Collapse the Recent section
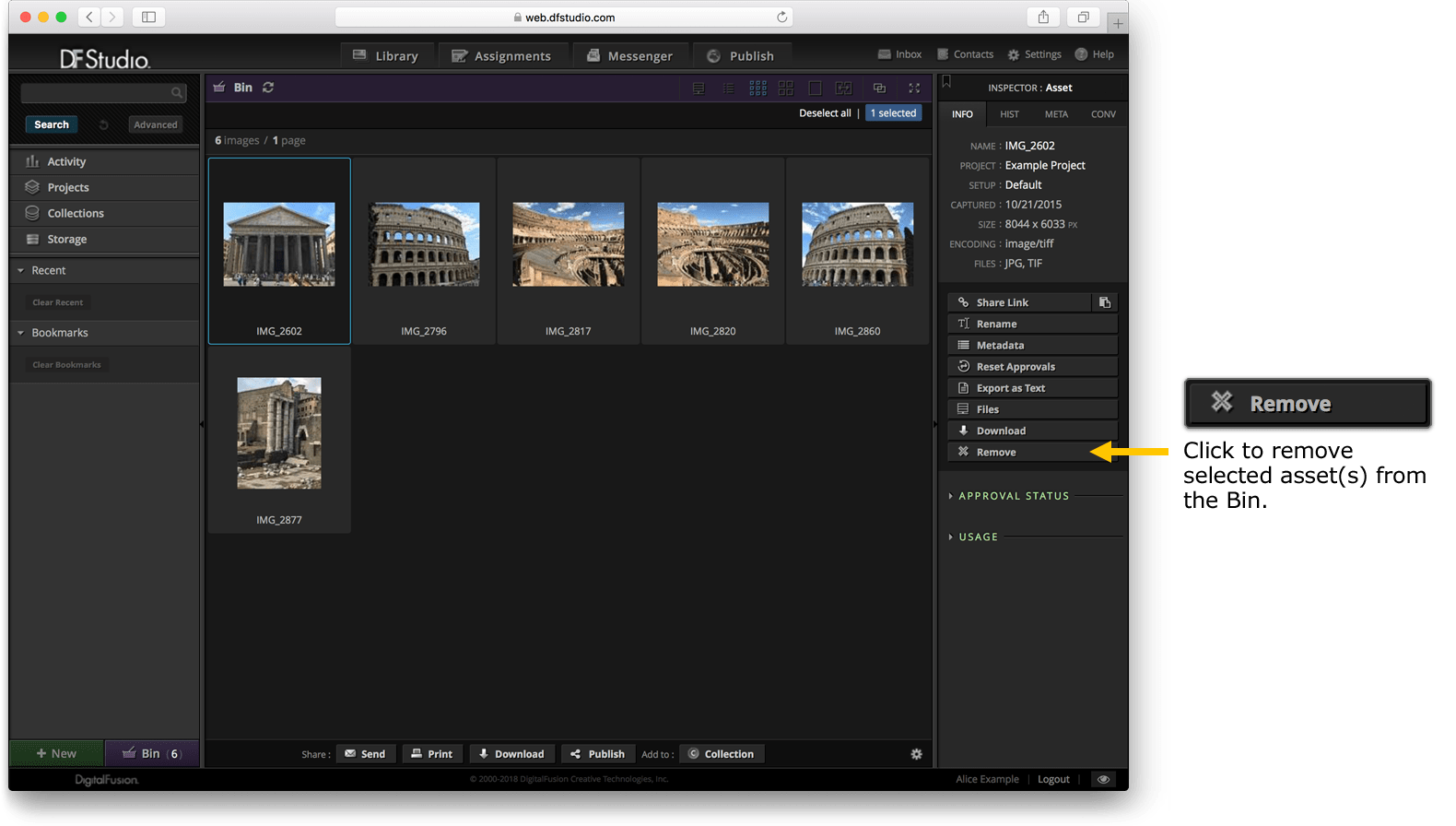This screenshot has height=826, width=1456. click(x=21, y=270)
